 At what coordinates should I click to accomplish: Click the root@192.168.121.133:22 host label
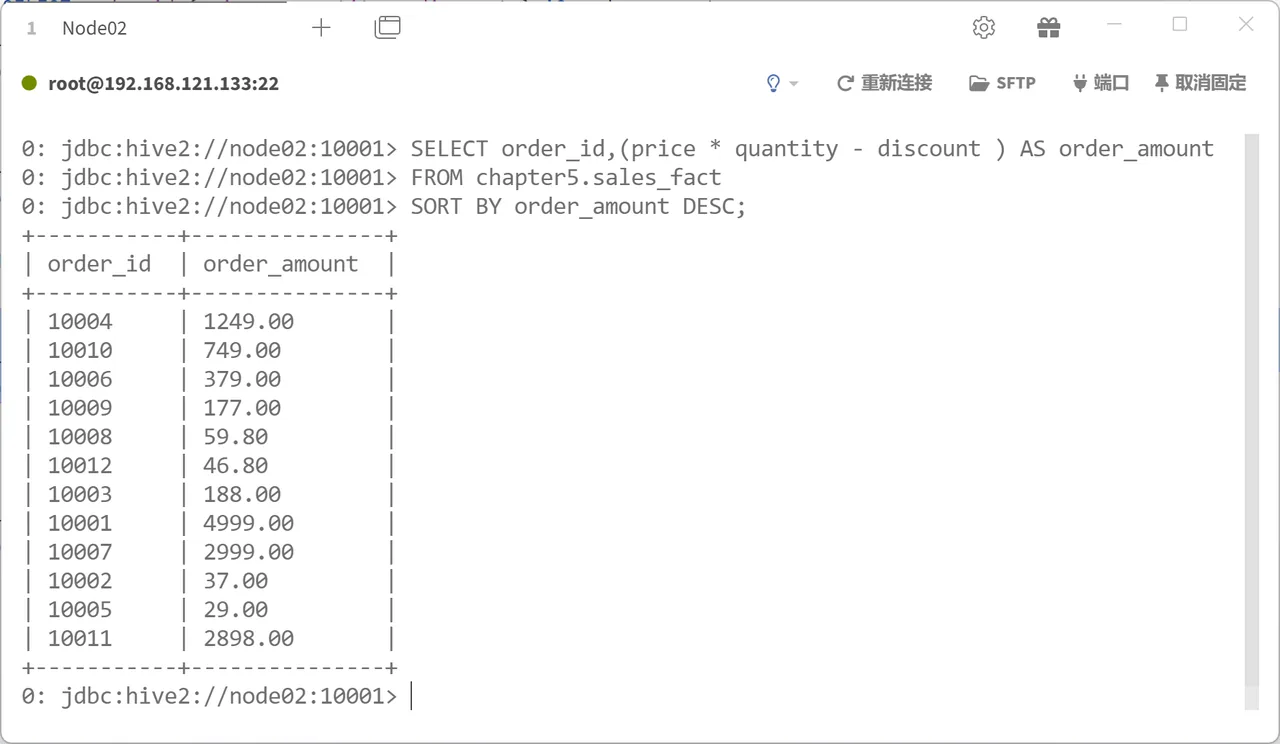tap(163, 84)
